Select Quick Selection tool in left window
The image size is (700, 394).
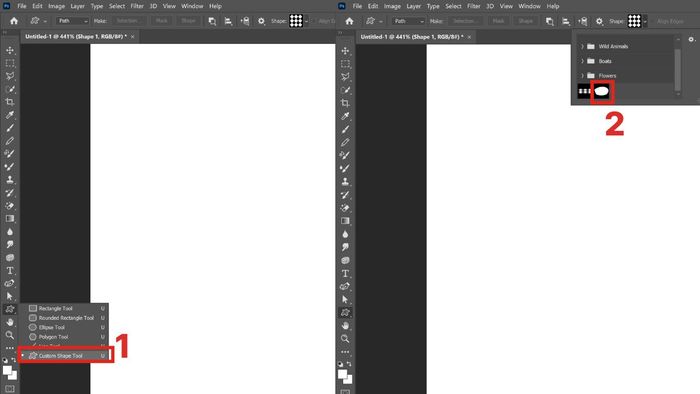pyautogui.click(x=10, y=89)
